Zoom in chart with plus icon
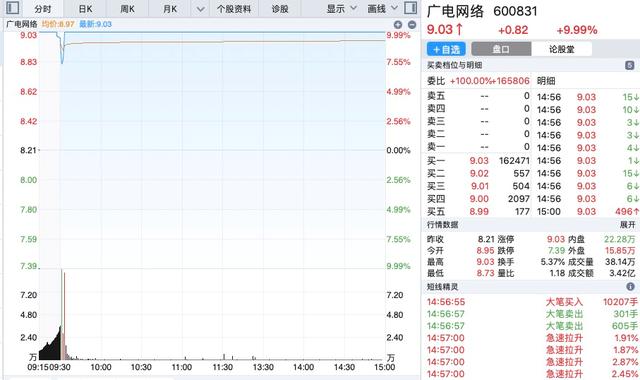 398,25
